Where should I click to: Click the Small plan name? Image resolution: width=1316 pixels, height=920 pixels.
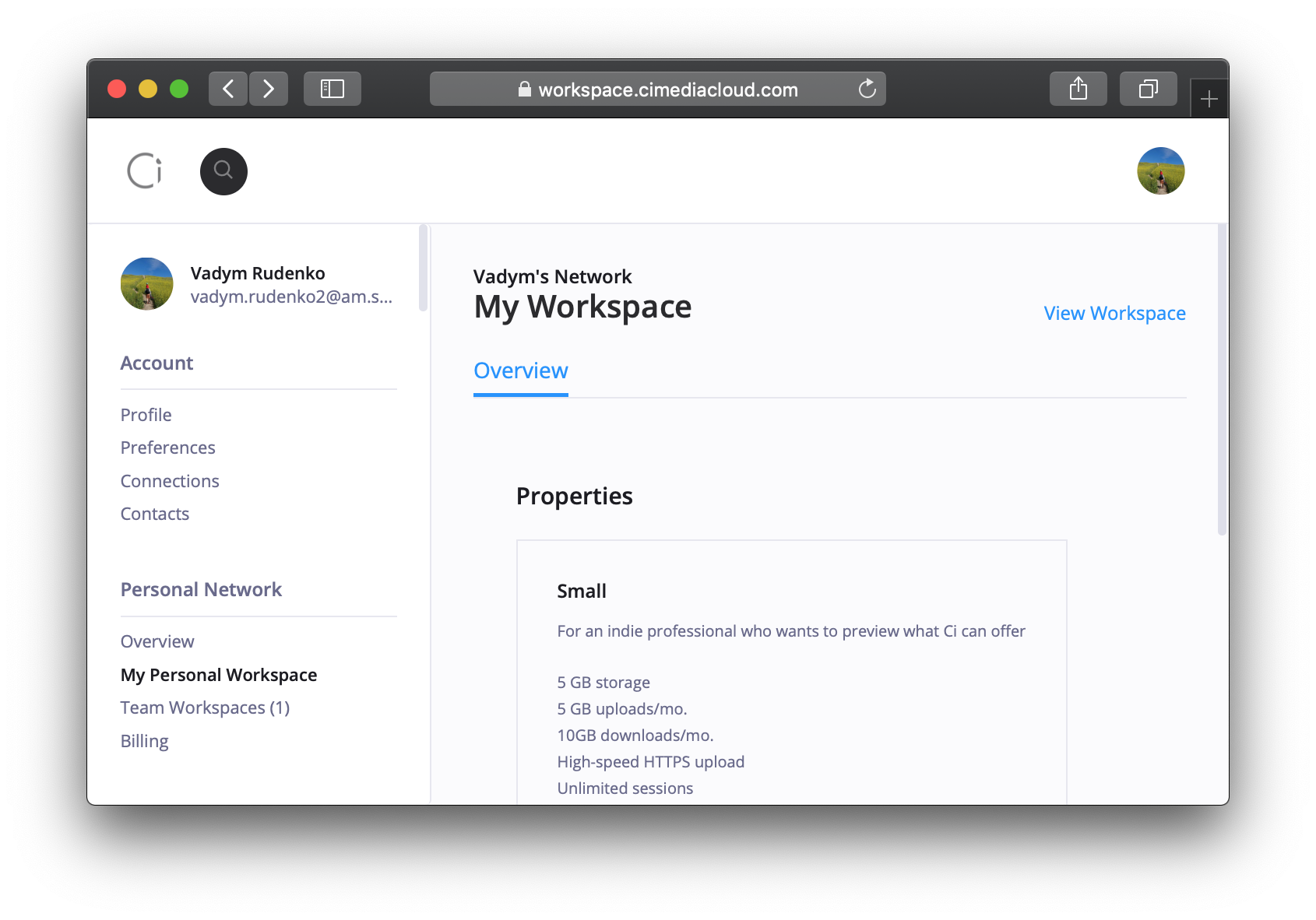582,592
